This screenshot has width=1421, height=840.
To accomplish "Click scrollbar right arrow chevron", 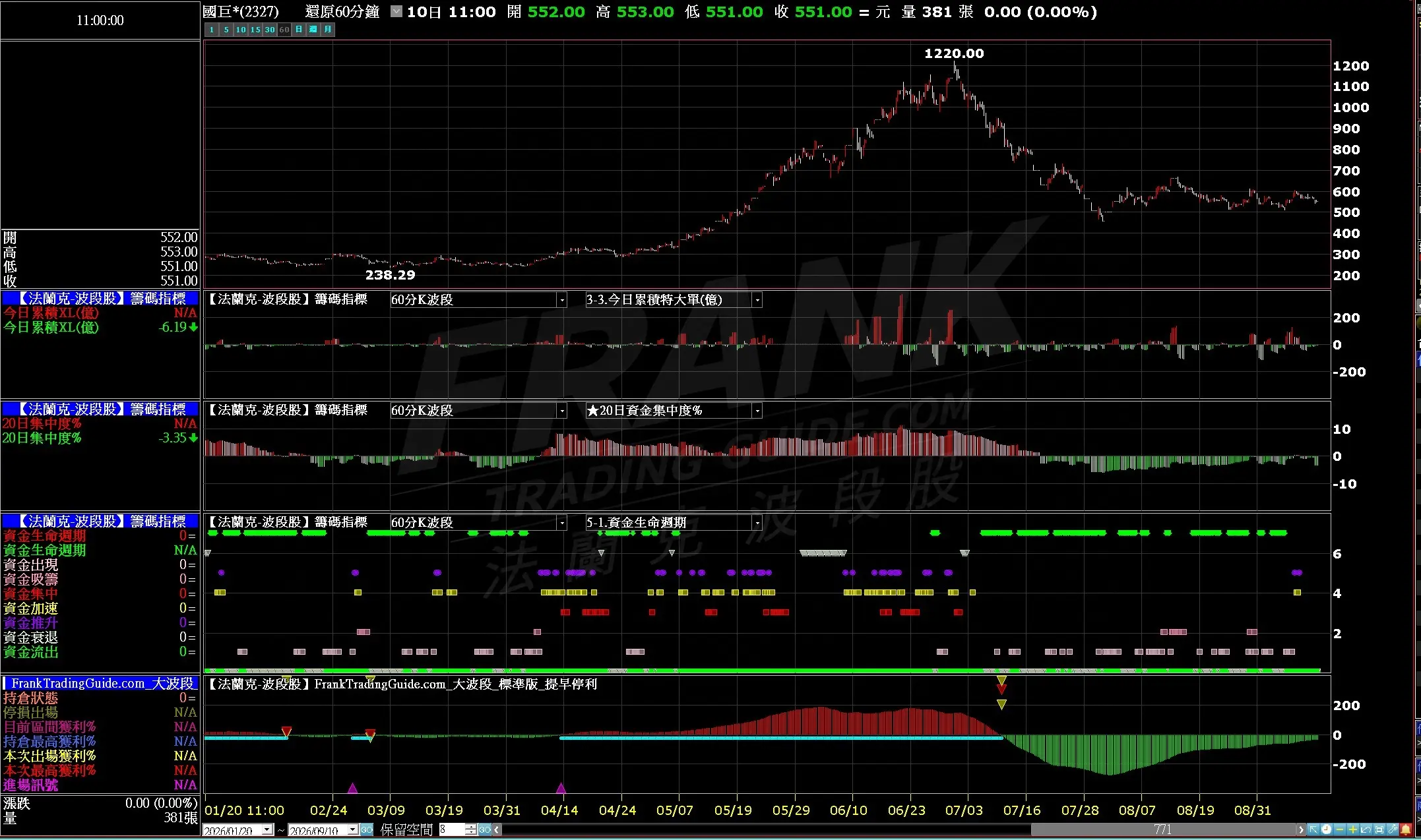I will tap(1301, 829).
